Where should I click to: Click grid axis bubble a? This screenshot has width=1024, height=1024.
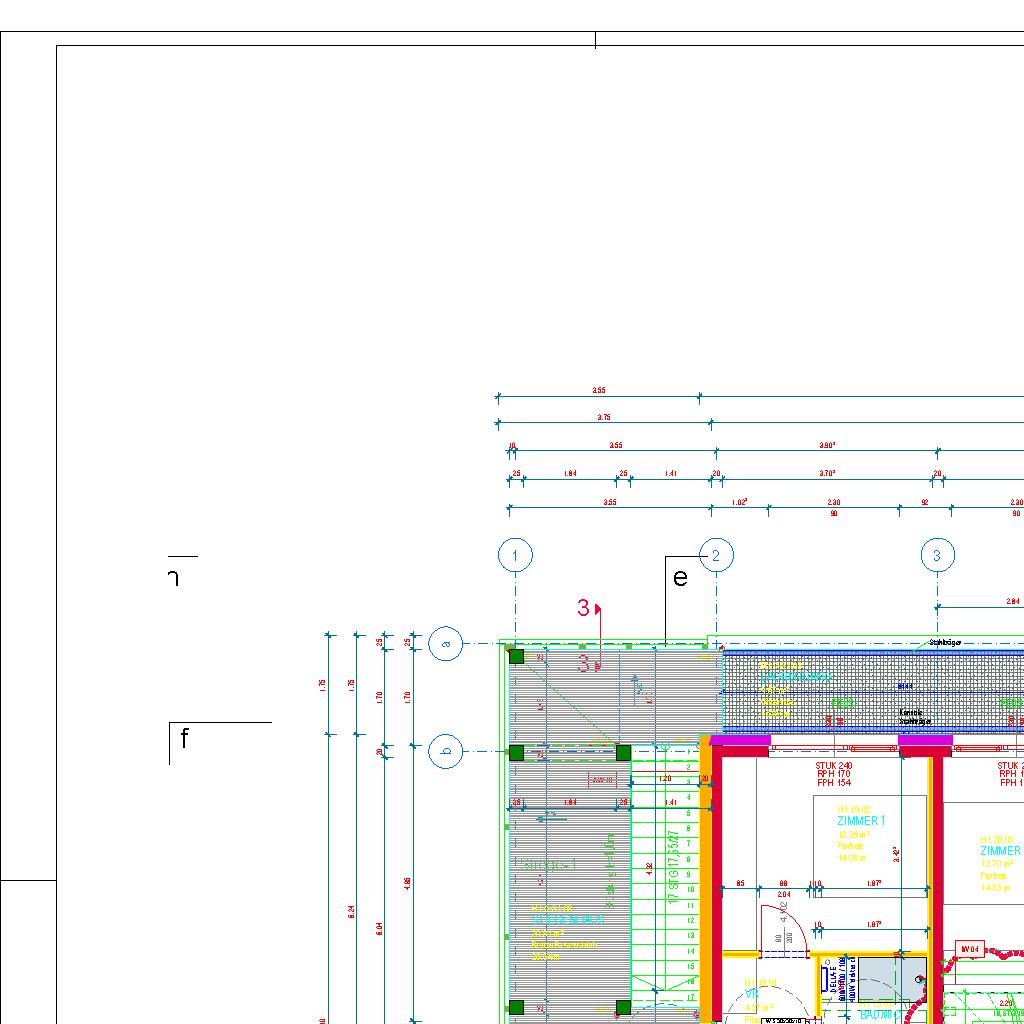pyautogui.click(x=446, y=645)
